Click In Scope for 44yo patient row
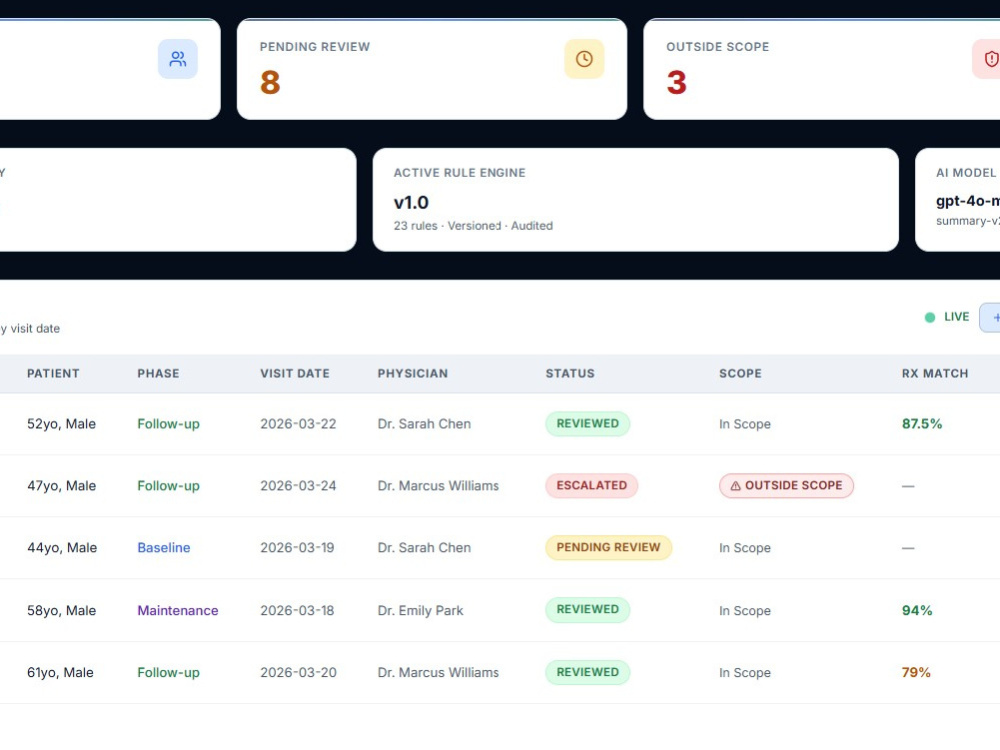The height and width of the screenshot is (750, 1000). pyautogui.click(x=745, y=548)
